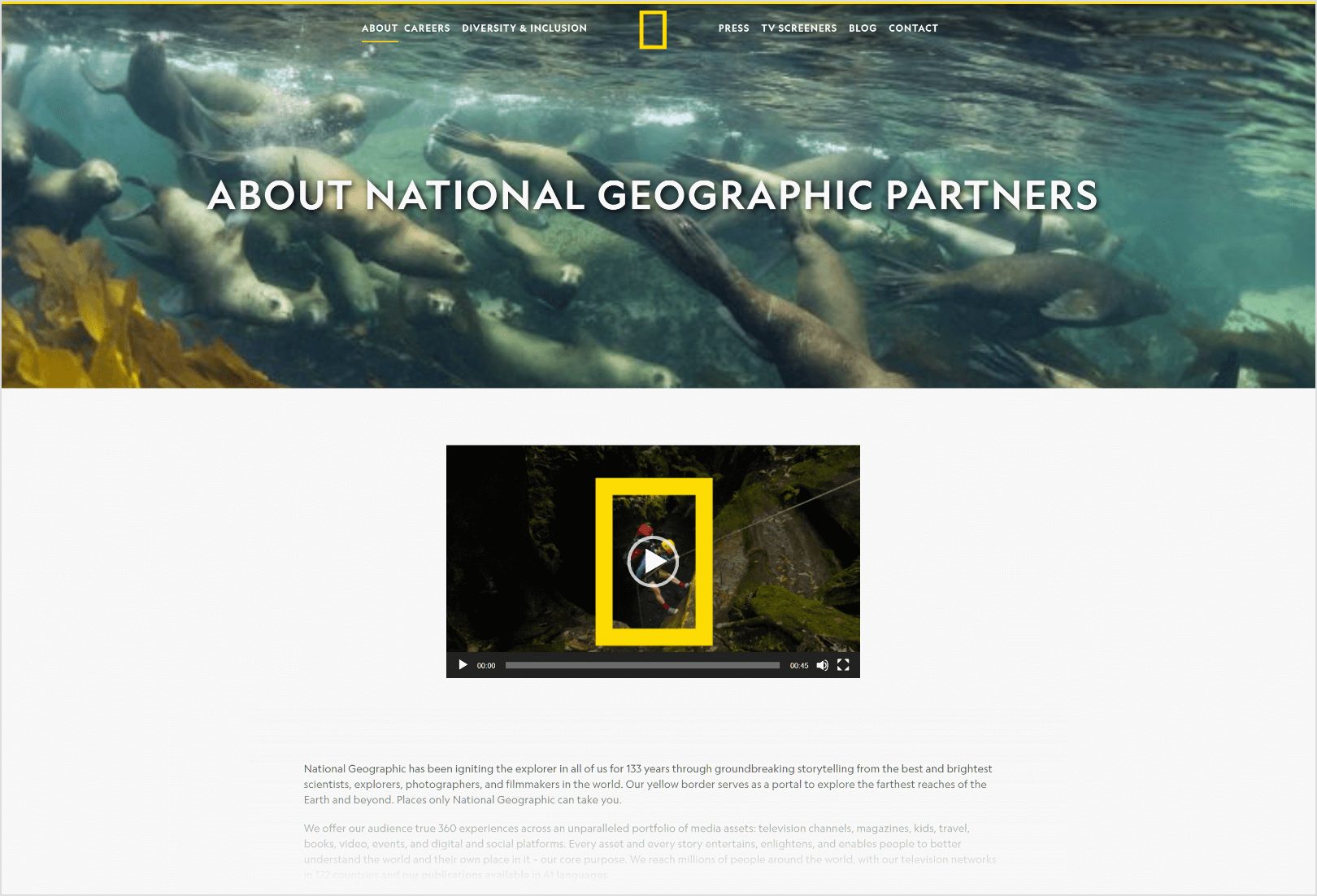Click the 00:45 video duration label
This screenshot has height=896, width=1317.
pos(799,665)
